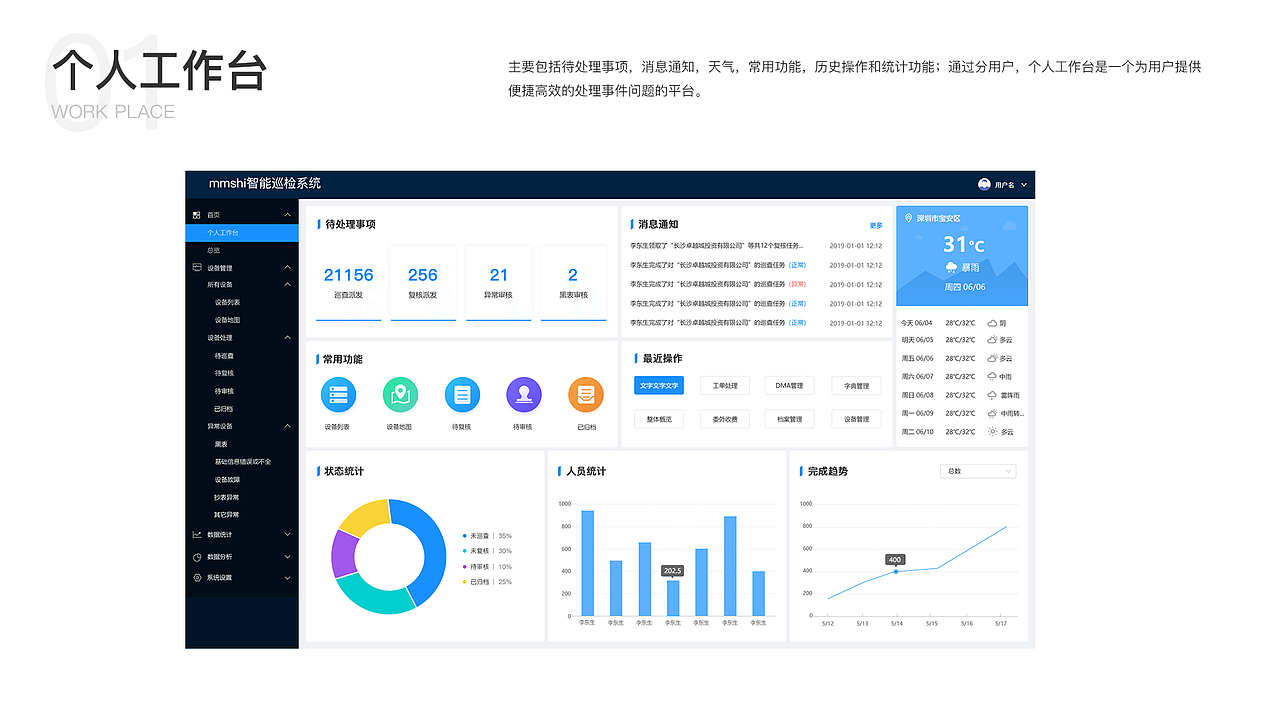Viewport: 1280px width, 720px height.
Task: Collapse the 设备处理 submenu chevron
Action: 288,338
